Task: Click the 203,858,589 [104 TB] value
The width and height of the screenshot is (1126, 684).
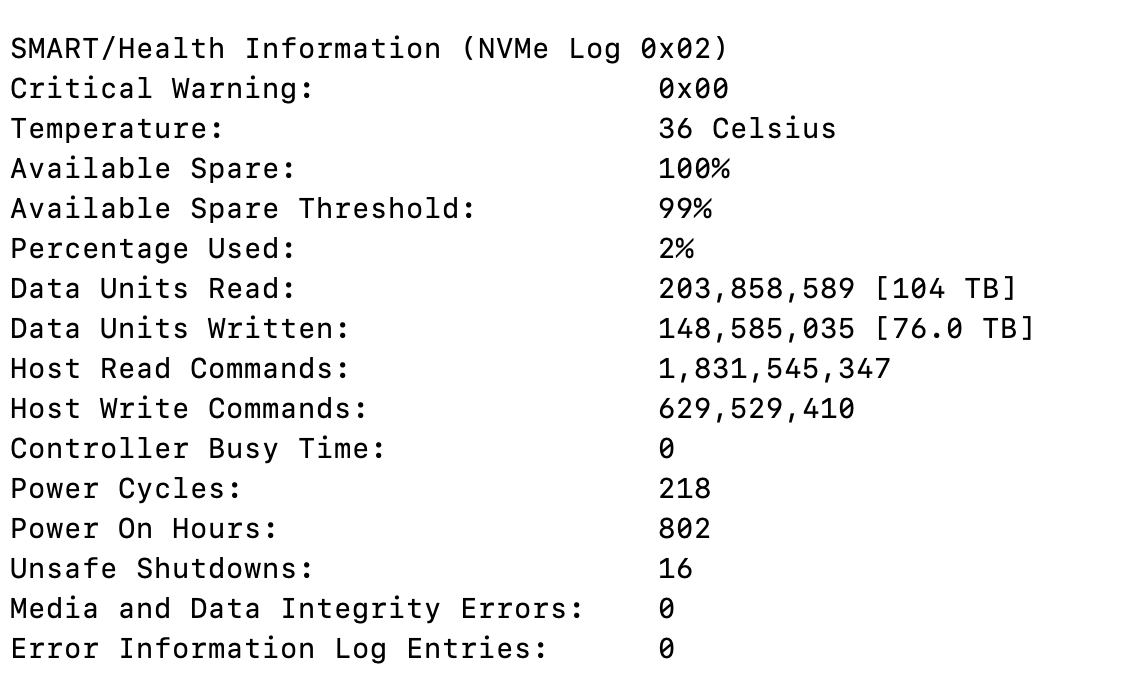Action: pyautogui.click(x=838, y=289)
